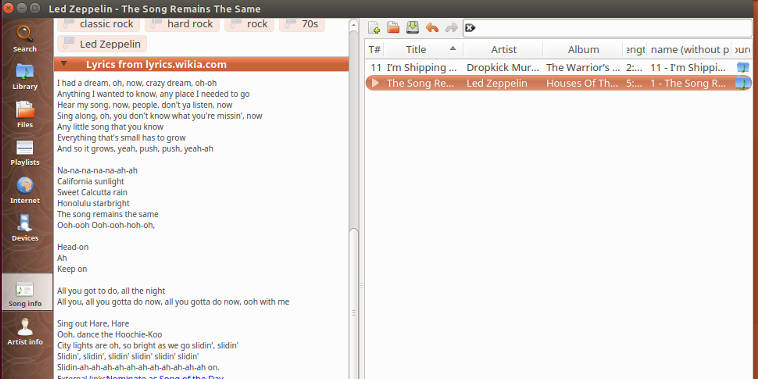Select the 'Dropkick Mur...' artist cell
758x379 pixels.
click(x=502, y=68)
